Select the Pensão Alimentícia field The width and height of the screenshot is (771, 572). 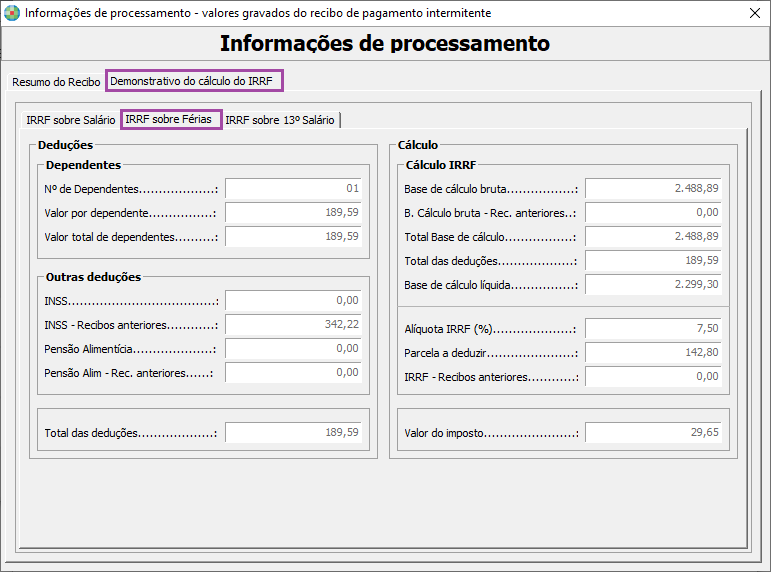[294, 349]
